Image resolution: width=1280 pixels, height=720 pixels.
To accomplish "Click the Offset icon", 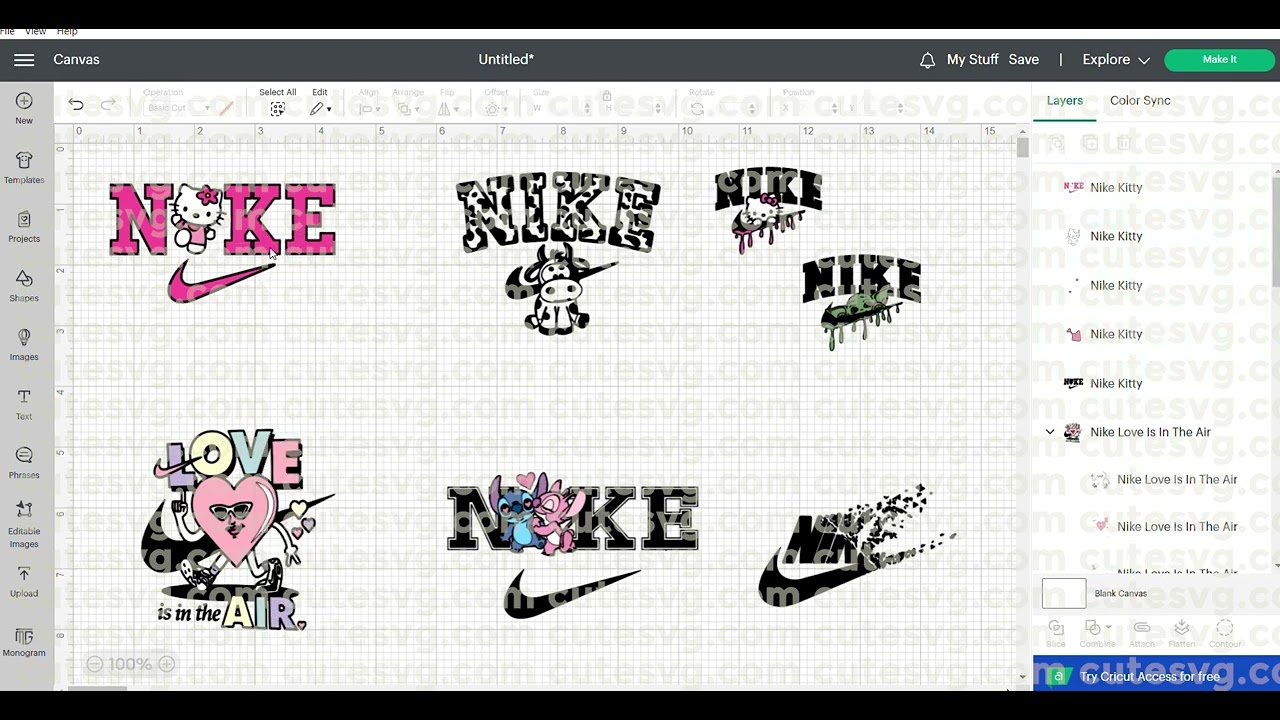I will [x=492, y=109].
